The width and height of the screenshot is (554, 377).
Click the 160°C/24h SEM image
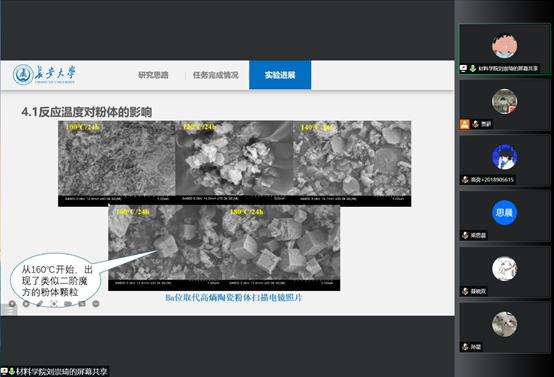pos(165,247)
